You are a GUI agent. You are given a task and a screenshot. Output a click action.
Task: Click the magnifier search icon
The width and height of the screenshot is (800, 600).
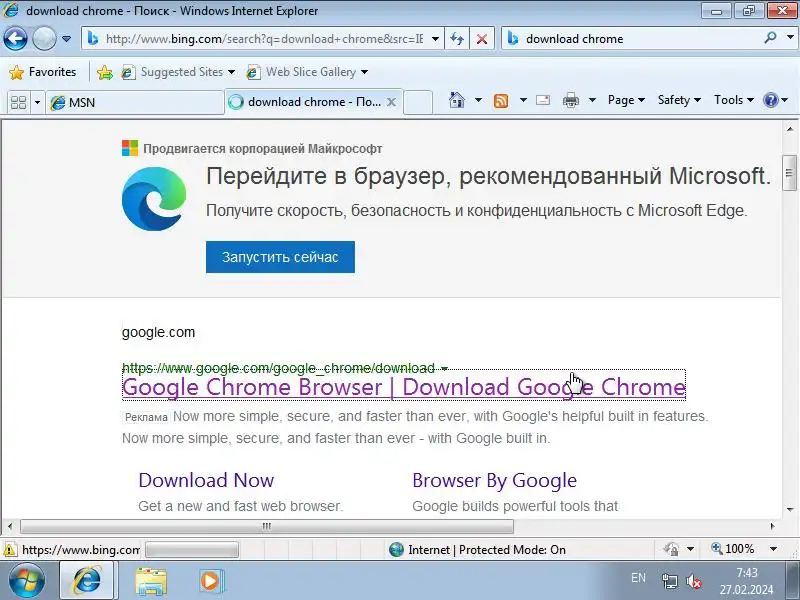pyautogui.click(x=770, y=38)
